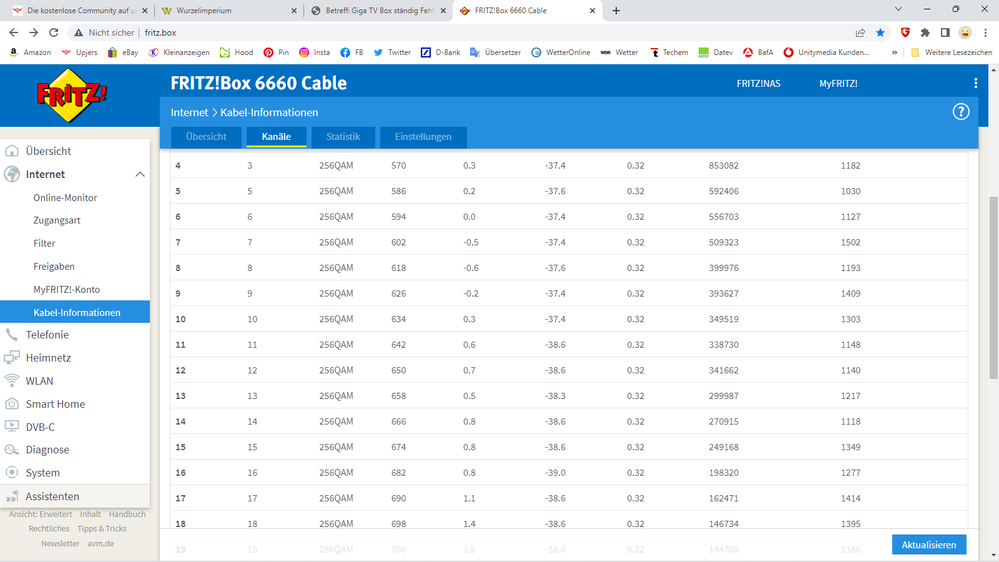Image resolution: width=999 pixels, height=562 pixels.
Task: Click the Tipps & Tricks footer link
Action: (102, 529)
